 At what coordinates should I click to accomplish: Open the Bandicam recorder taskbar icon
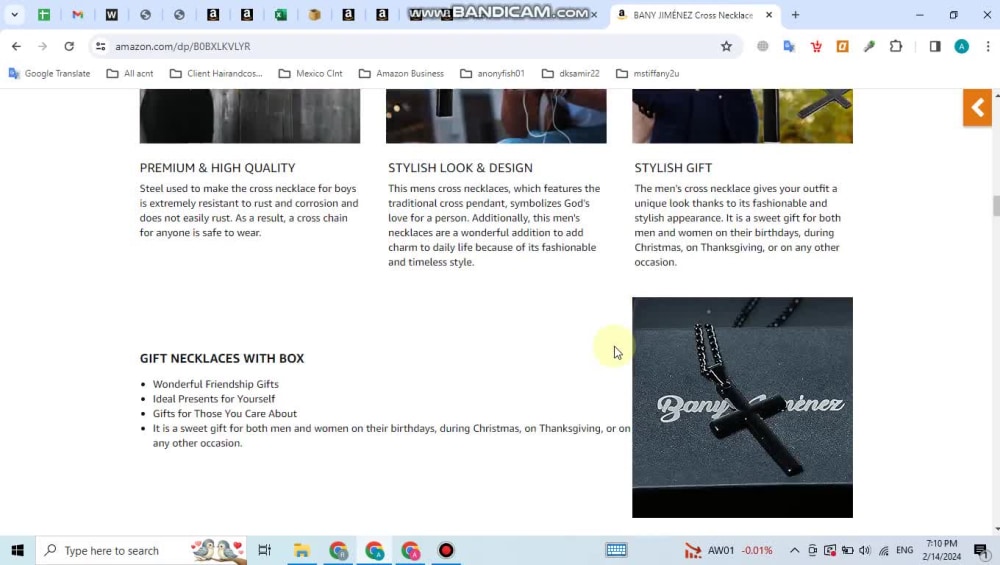(446, 550)
